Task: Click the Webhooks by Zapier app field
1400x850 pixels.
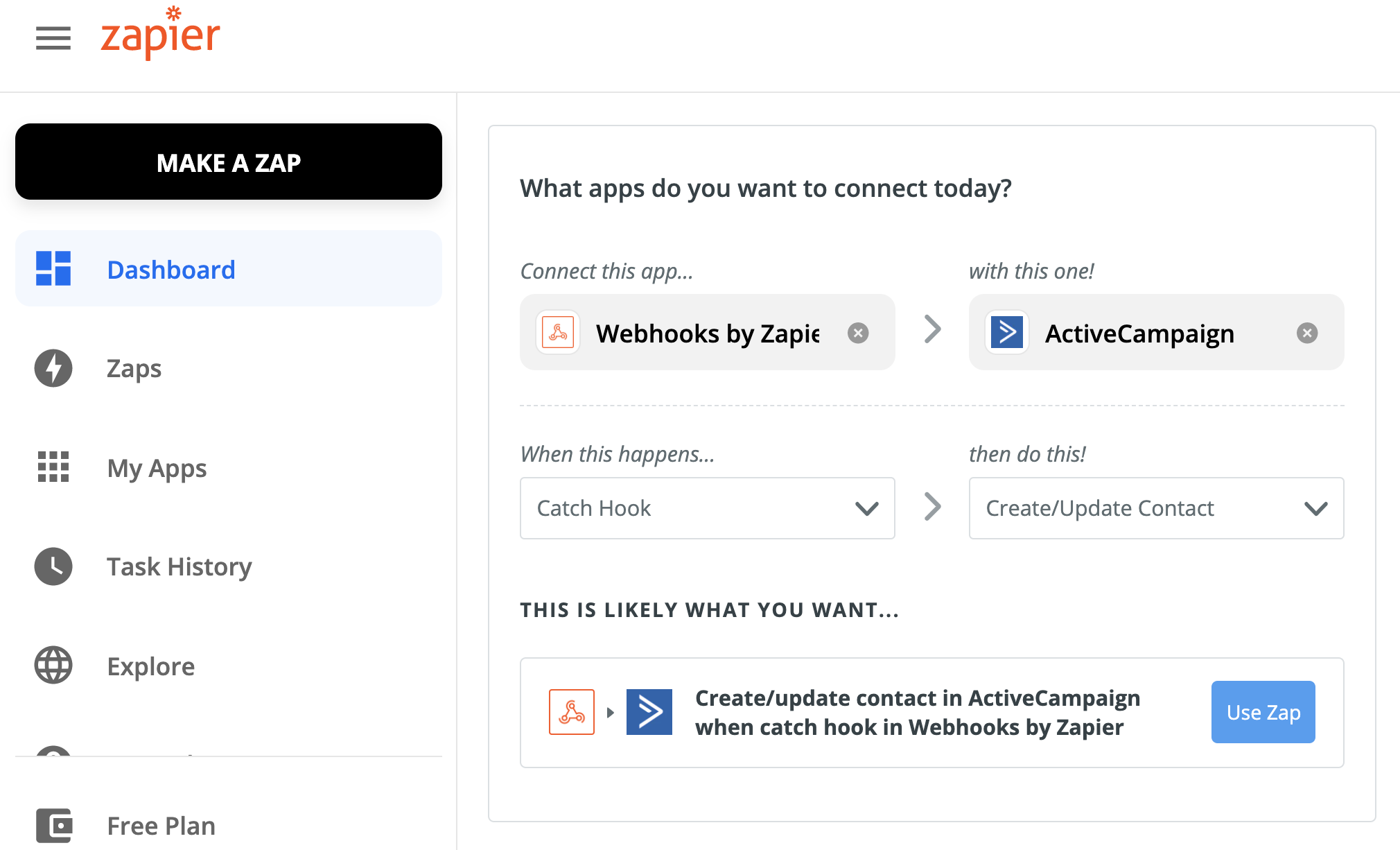Action: [x=708, y=332]
